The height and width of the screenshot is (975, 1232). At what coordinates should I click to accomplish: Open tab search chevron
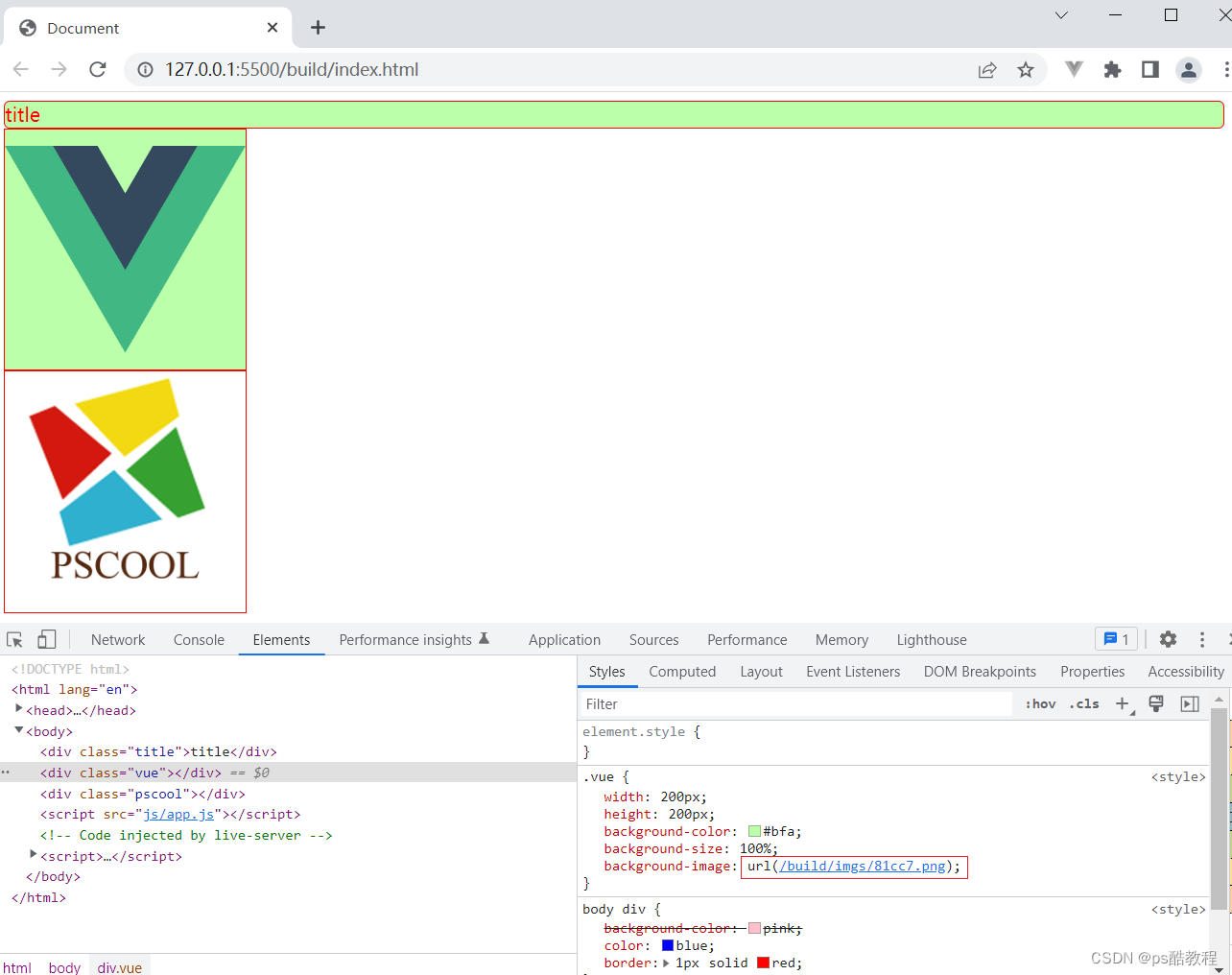point(1061,15)
